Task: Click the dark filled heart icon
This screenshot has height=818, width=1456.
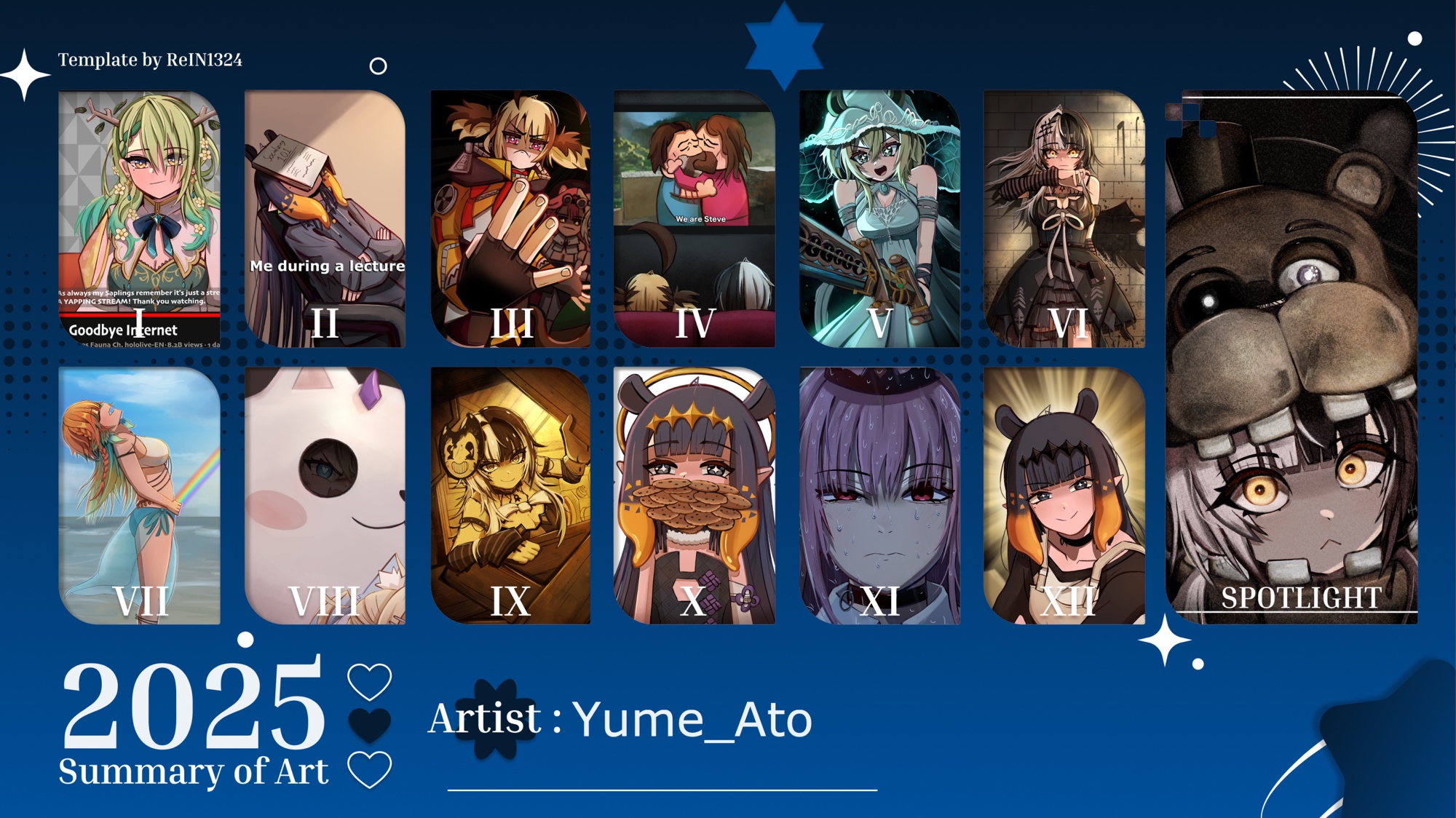Action: coord(370,725)
